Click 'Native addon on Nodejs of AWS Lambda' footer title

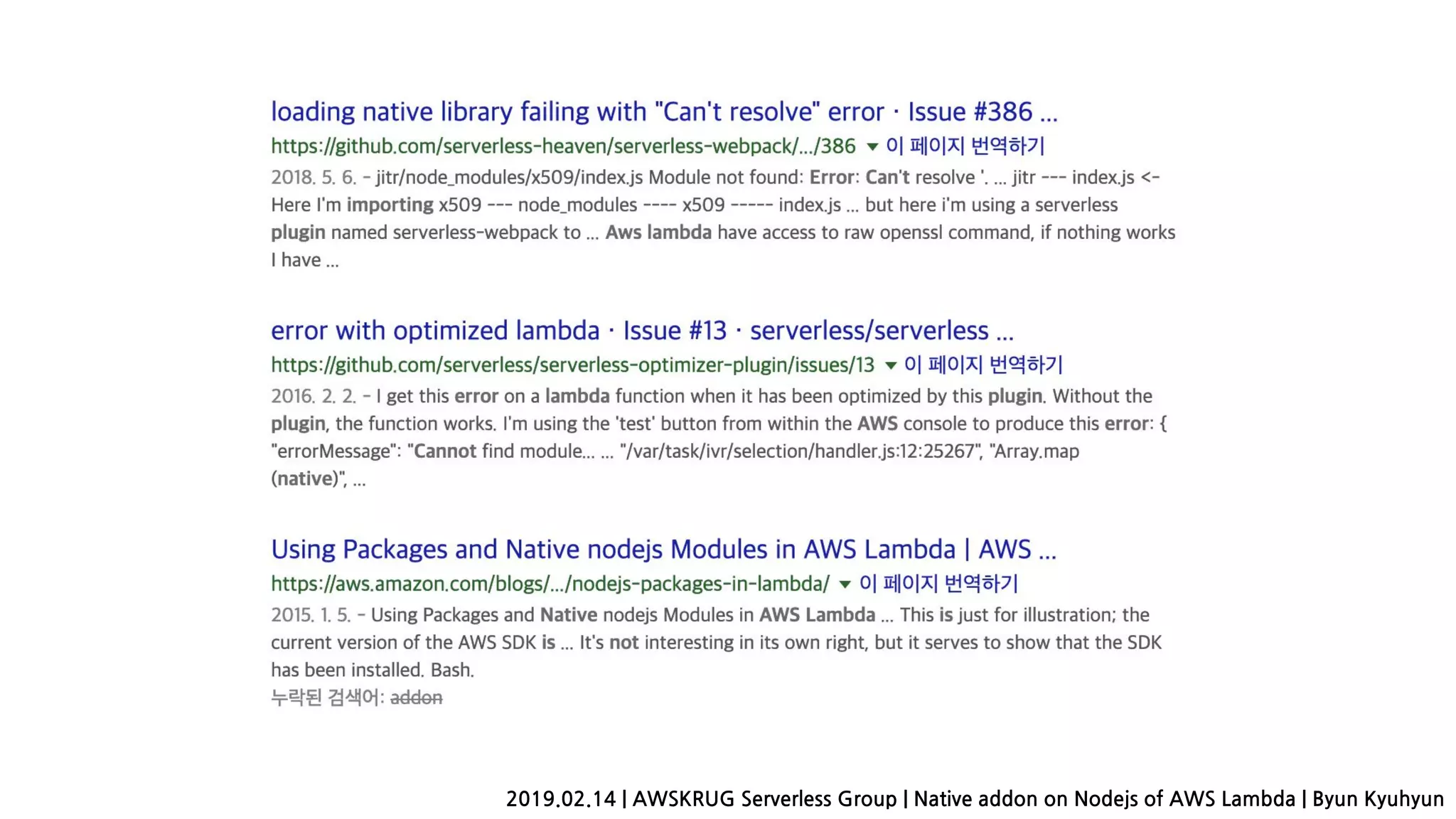click(x=1104, y=799)
